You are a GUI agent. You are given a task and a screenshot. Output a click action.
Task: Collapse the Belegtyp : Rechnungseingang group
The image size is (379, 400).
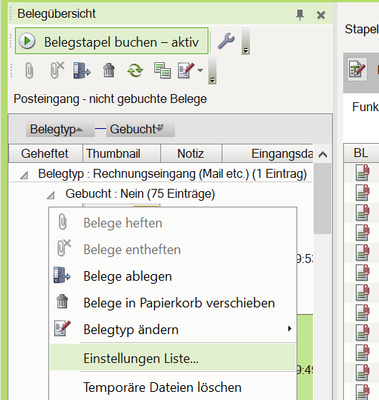tap(24, 175)
